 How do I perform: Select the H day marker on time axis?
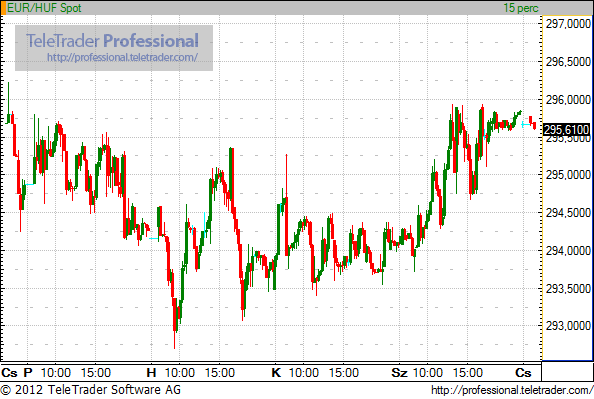pyautogui.click(x=152, y=372)
